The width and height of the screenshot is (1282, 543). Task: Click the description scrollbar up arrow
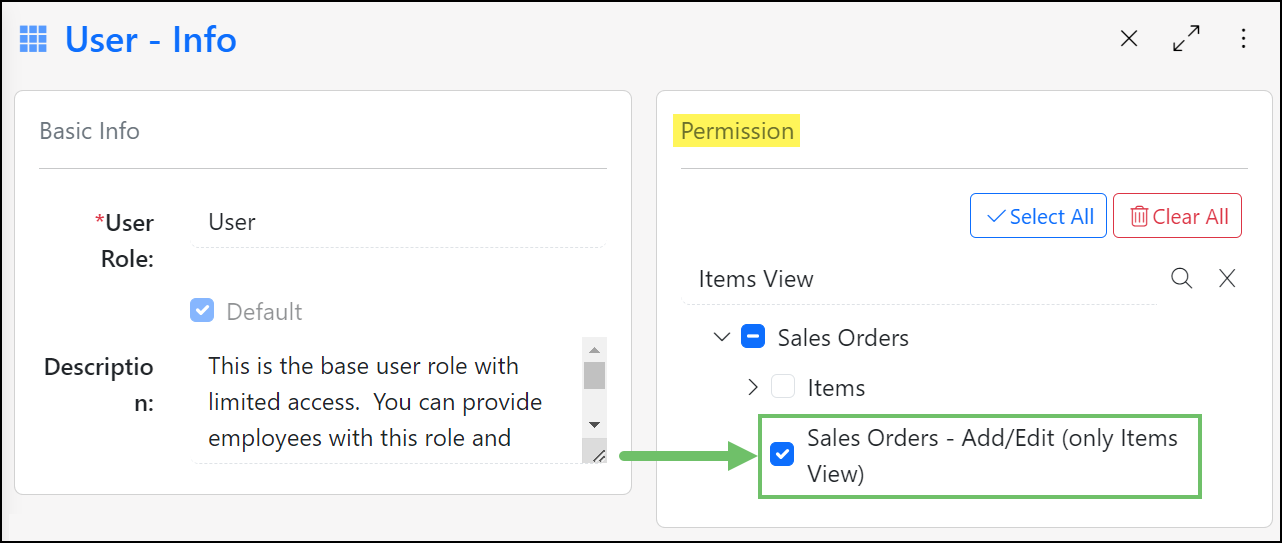594,349
